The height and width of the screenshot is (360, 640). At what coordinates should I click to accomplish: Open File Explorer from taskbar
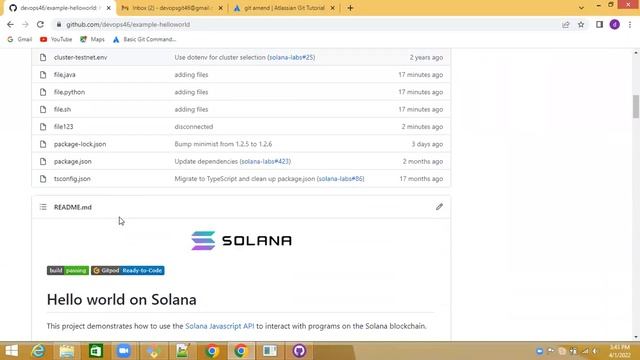[67, 351]
